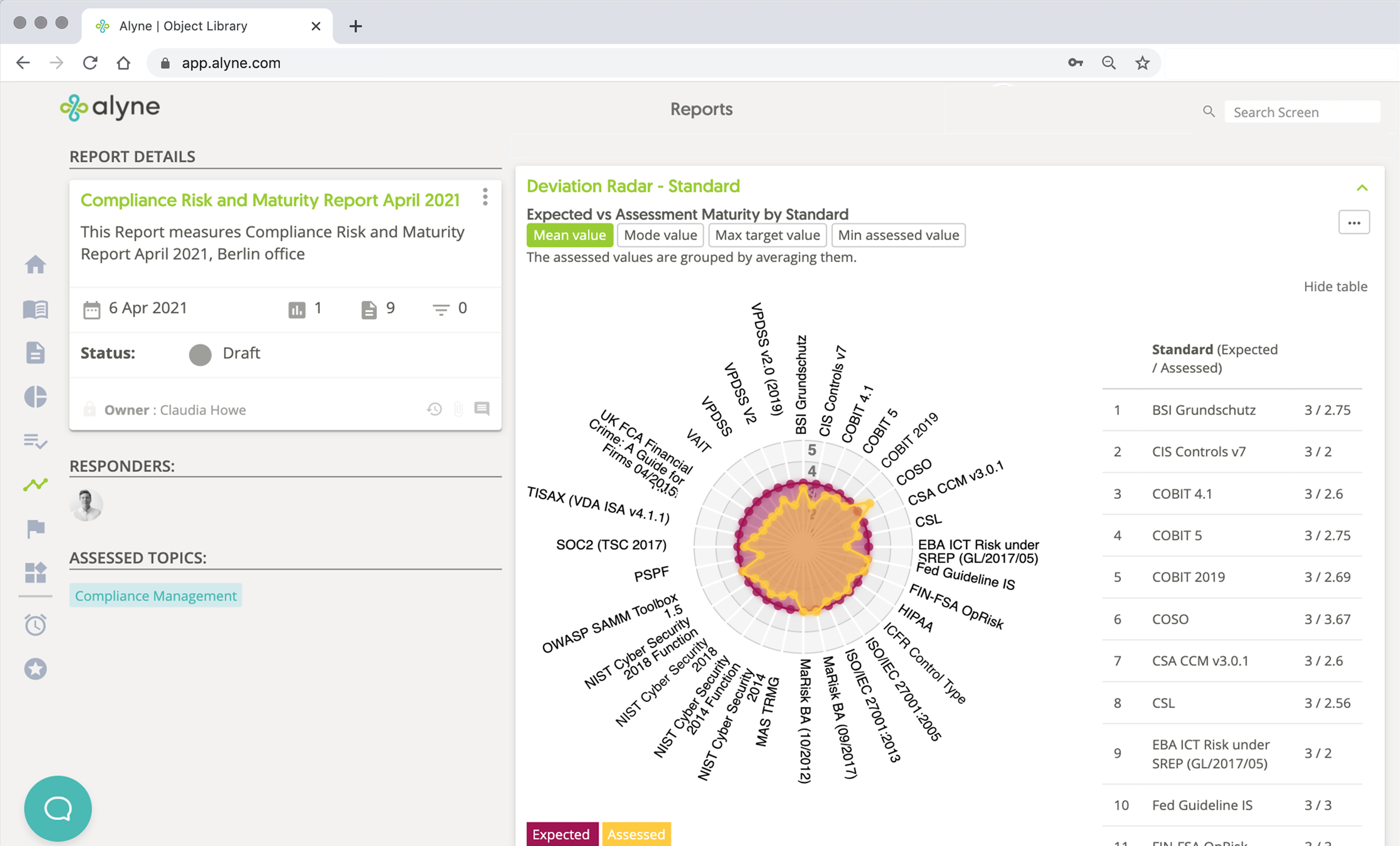Image resolution: width=1400 pixels, height=846 pixels.
Task: Open the report card three-dot menu
Action: pos(485,196)
